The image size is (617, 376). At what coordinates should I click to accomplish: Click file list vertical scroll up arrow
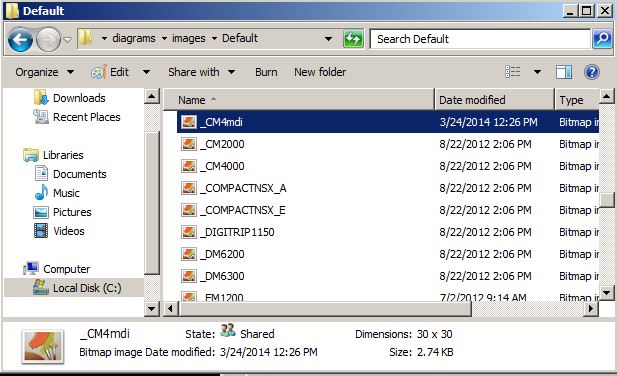click(x=606, y=96)
